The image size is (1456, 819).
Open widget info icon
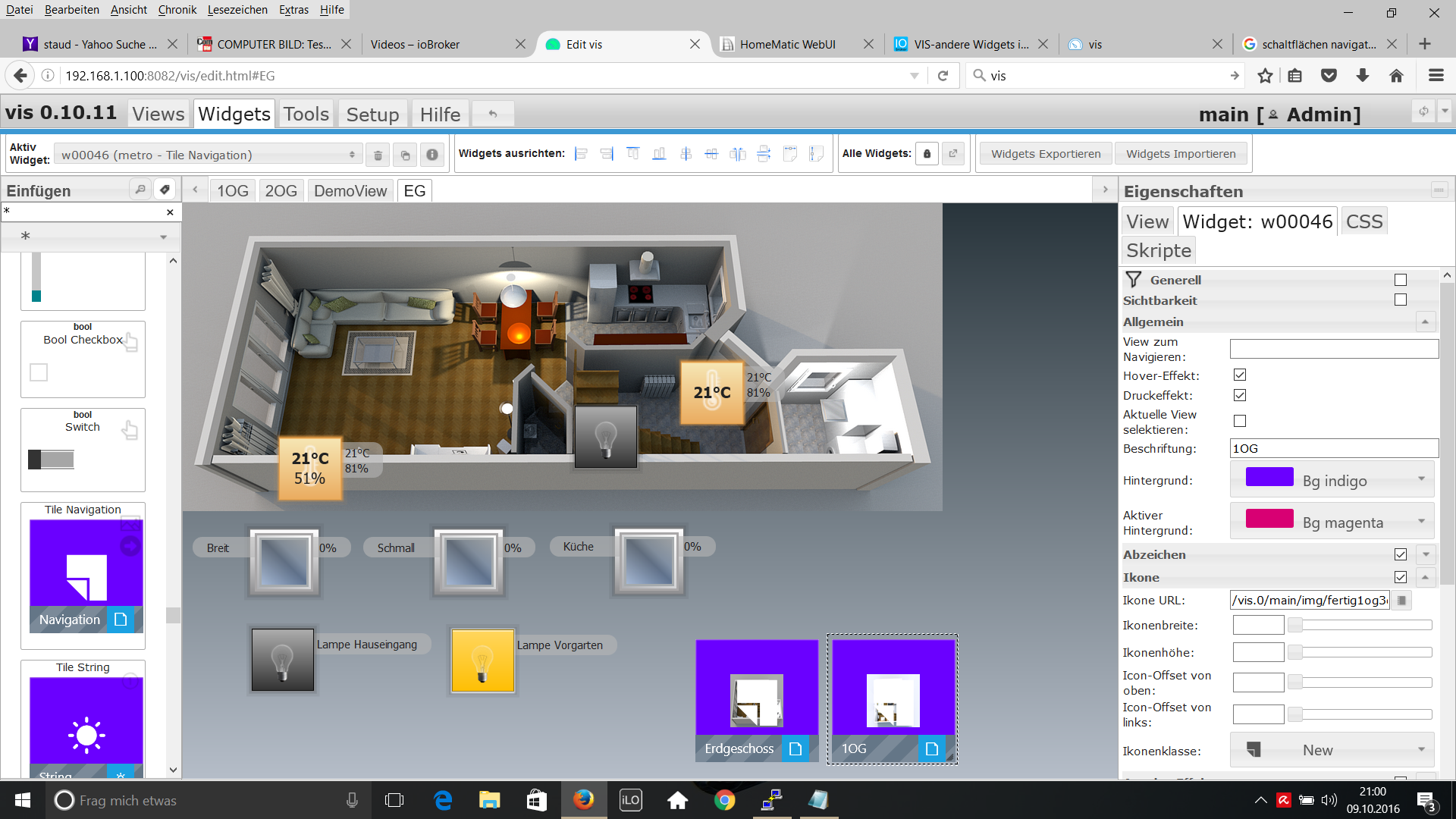click(432, 155)
